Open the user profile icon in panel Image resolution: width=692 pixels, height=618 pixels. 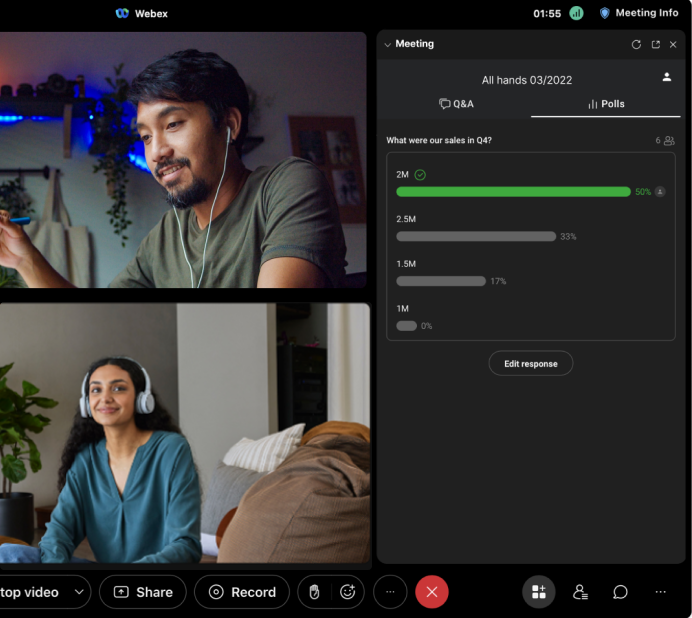coord(667,77)
